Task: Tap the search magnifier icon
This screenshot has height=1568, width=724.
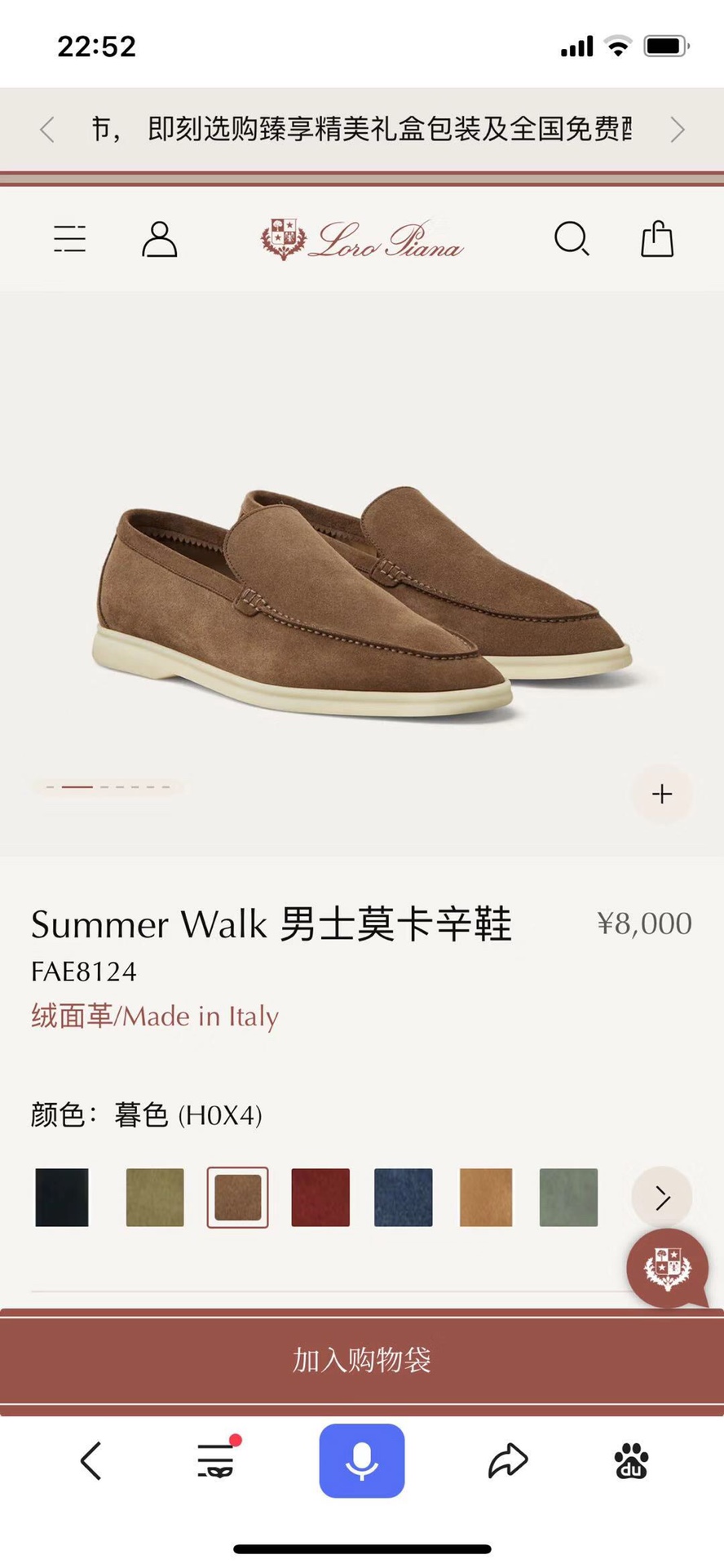Action: tap(572, 240)
